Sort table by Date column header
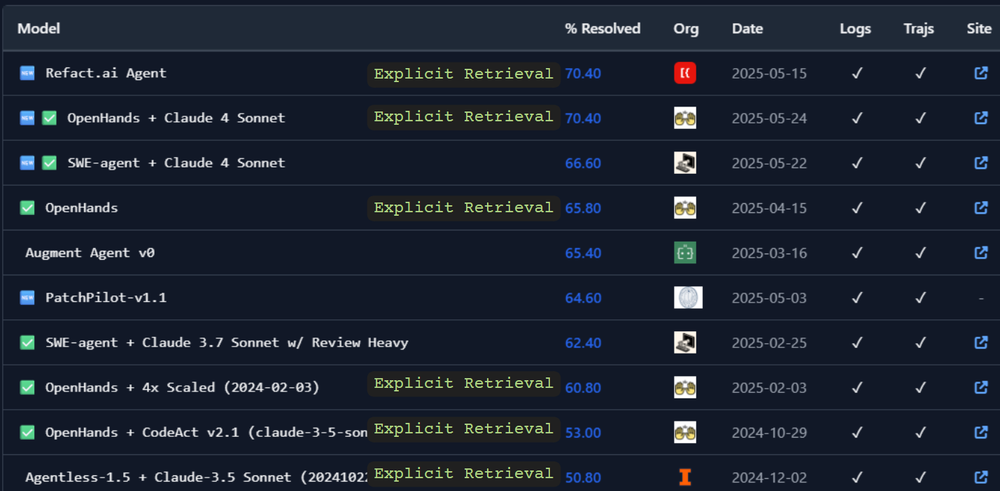Image resolution: width=1000 pixels, height=491 pixels. pyautogui.click(x=747, y=29)
